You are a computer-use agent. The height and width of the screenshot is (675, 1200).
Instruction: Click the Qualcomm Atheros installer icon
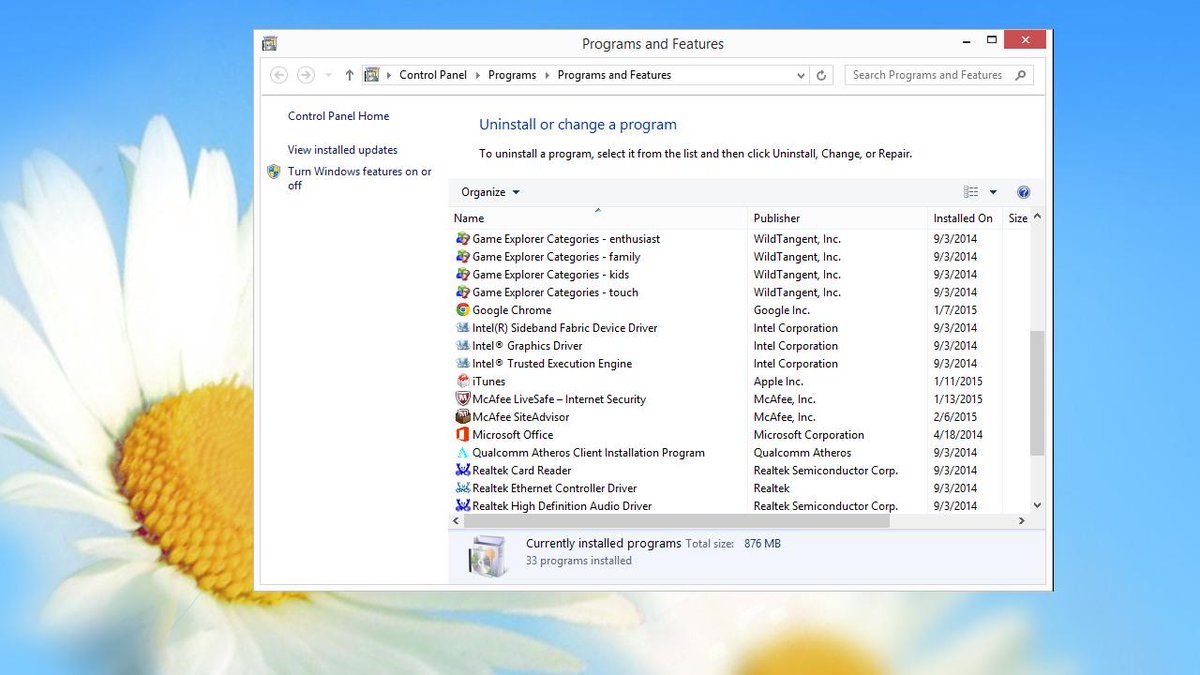coord(463,453)
